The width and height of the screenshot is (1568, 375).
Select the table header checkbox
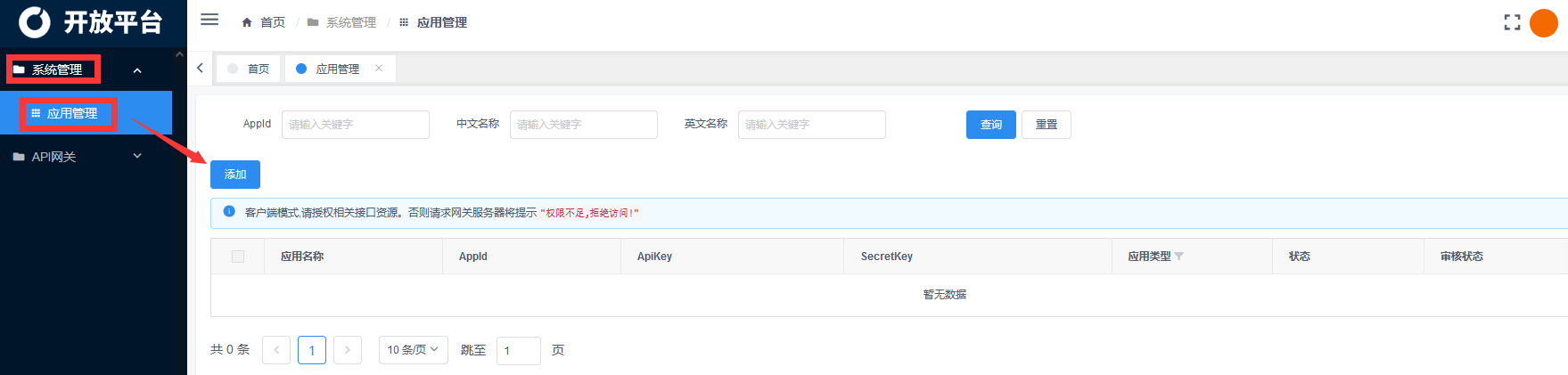click(x=238, y=257)
